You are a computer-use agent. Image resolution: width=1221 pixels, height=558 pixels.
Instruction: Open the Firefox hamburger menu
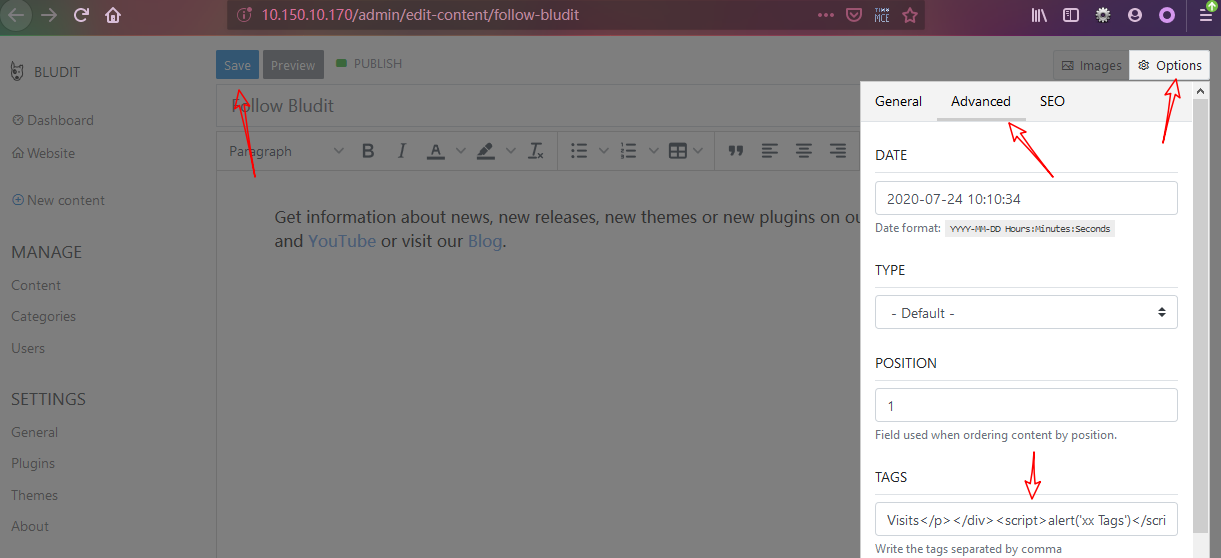[x=1205, y=15]
